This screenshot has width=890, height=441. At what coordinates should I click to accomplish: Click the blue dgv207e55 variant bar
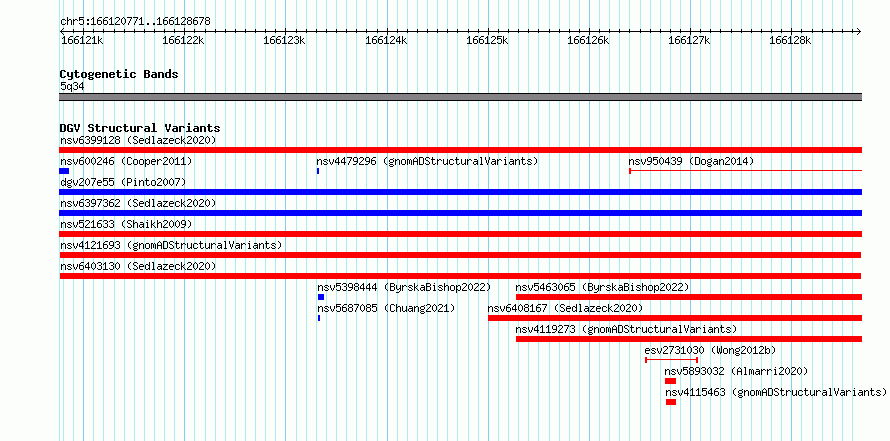[460, 192]
